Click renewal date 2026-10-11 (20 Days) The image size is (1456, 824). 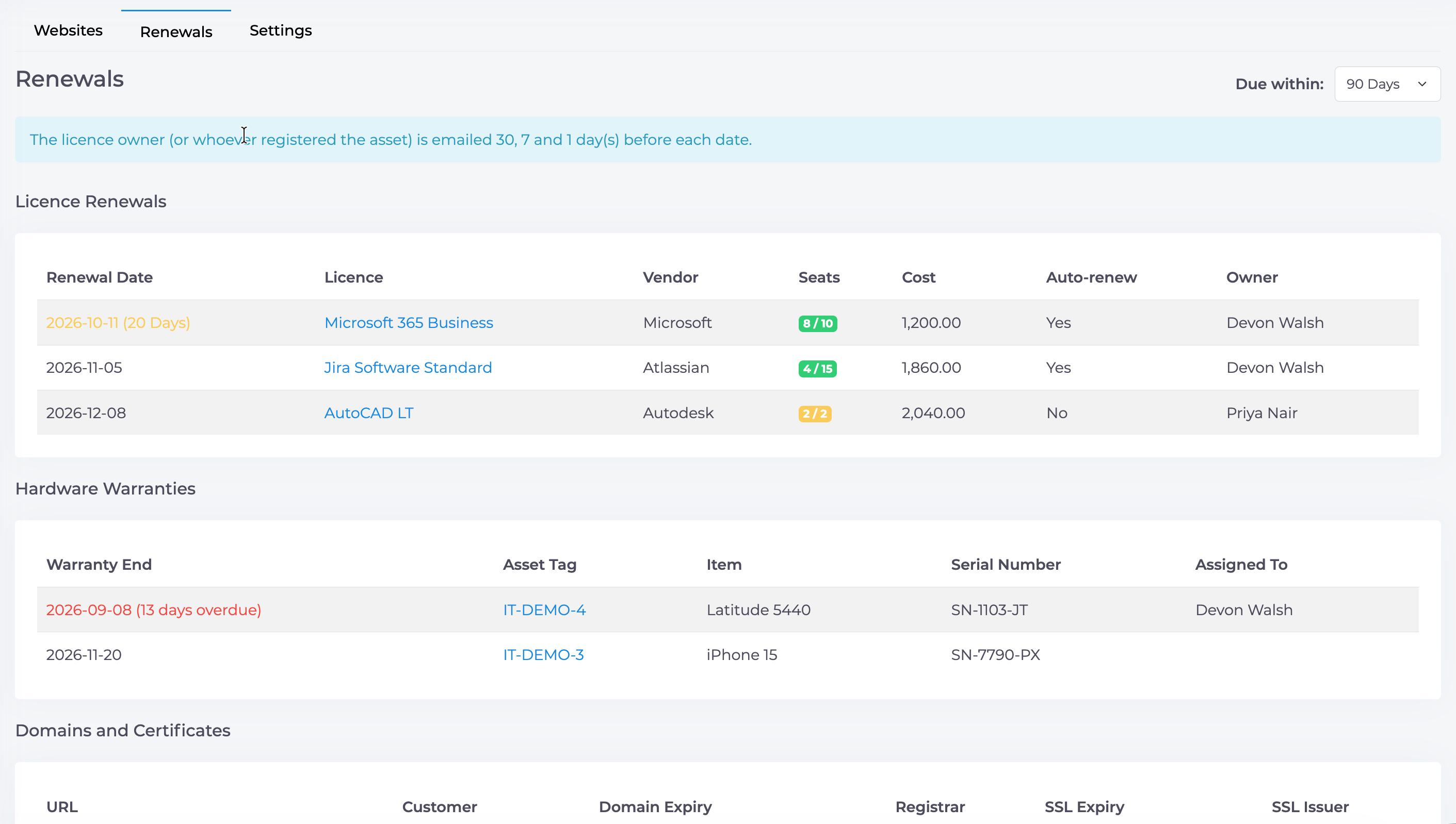click(118, 323)
